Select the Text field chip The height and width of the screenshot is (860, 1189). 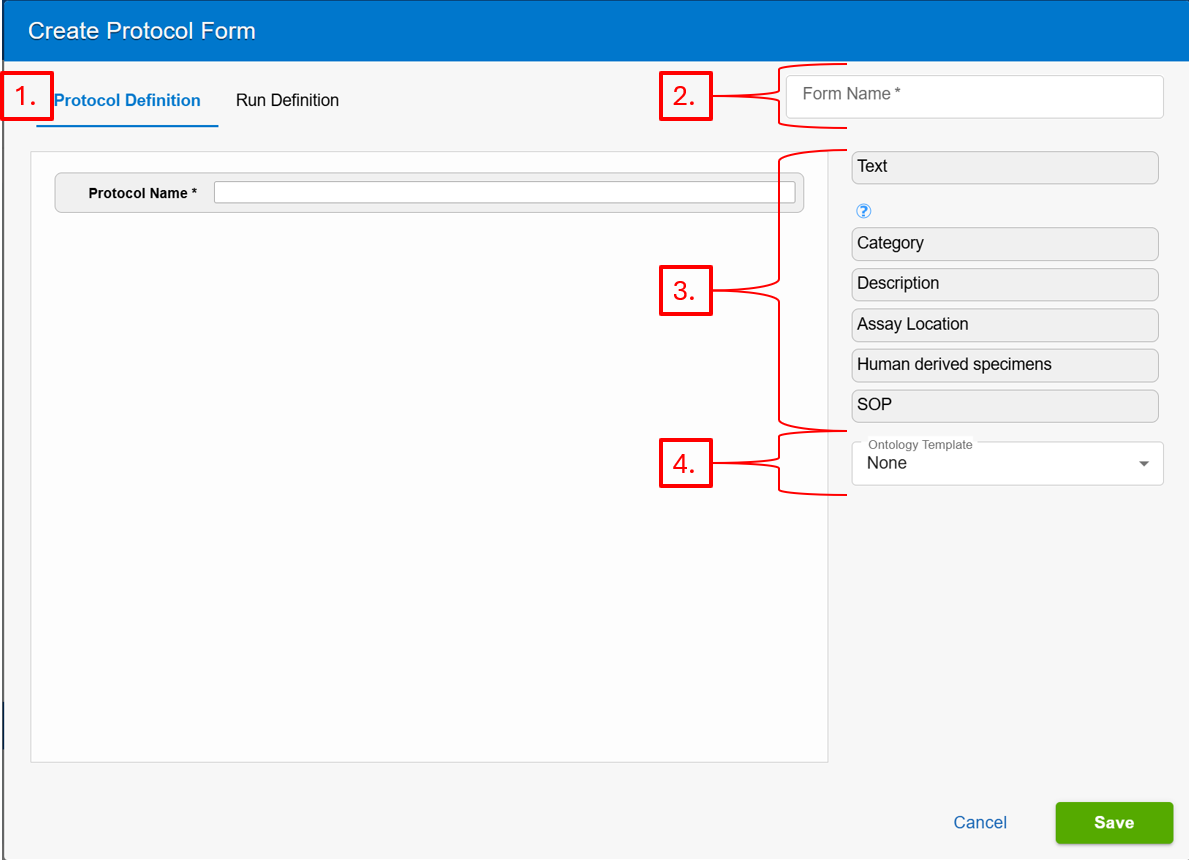[x=1004, y=167]
